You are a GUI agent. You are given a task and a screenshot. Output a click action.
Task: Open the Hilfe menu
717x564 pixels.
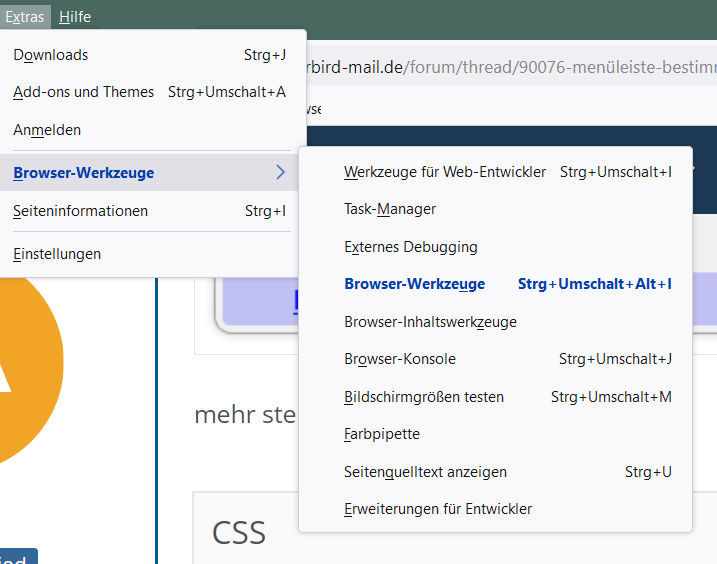(x=75, y=16)
